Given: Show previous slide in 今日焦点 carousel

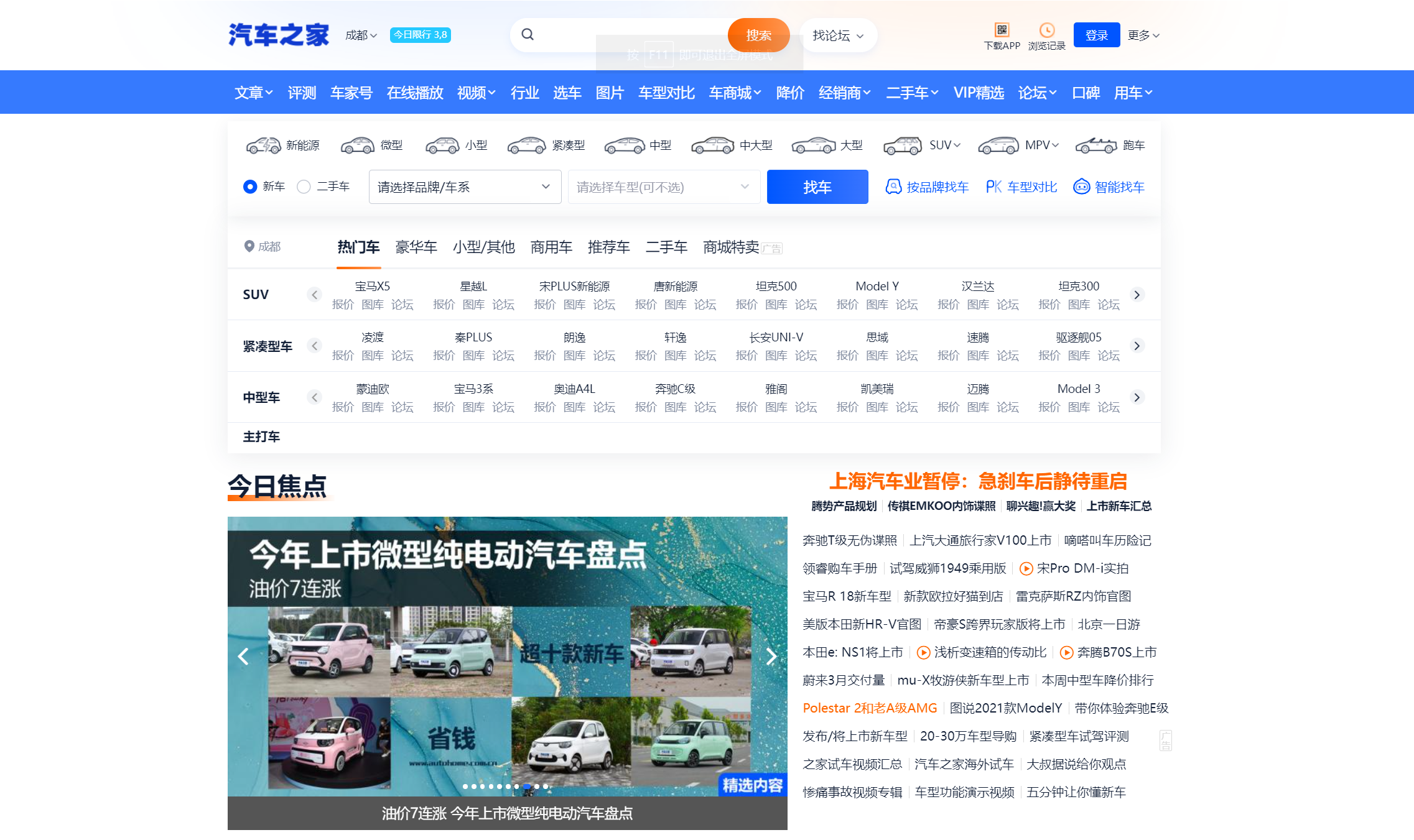Looking at the screenshot, I should pyautogui.click(x=243, y=656).
